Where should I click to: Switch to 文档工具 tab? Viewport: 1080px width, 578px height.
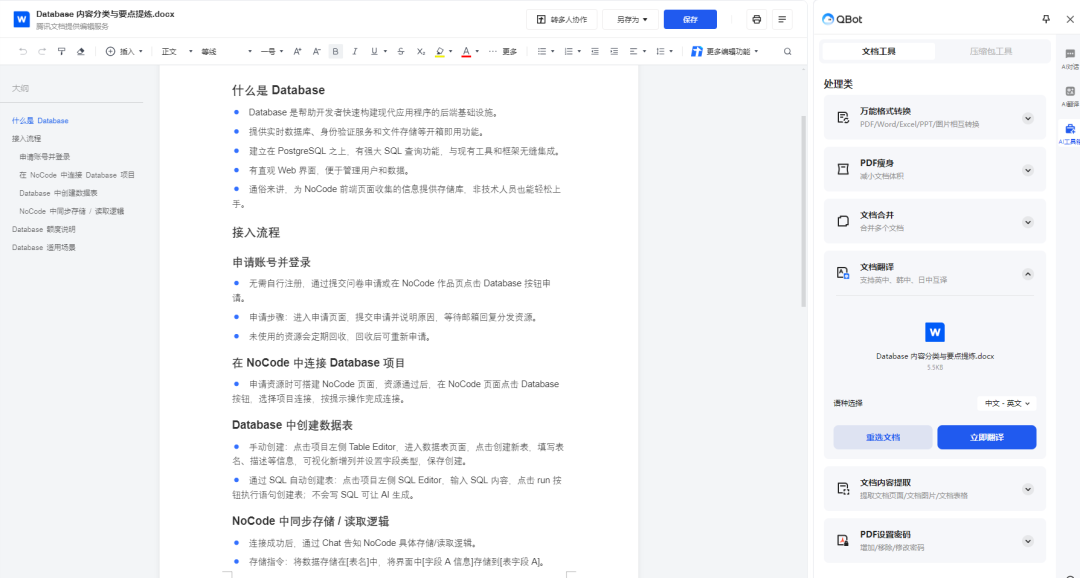878,51
